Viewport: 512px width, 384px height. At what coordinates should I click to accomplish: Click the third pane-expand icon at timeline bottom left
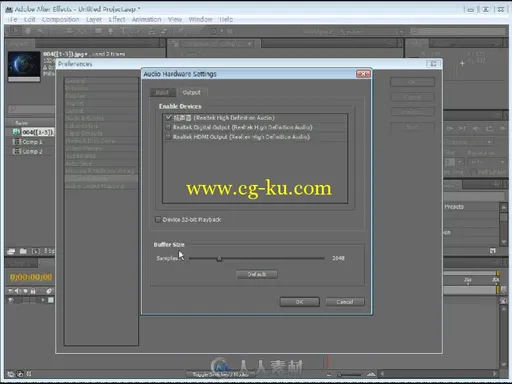point(29,374)
